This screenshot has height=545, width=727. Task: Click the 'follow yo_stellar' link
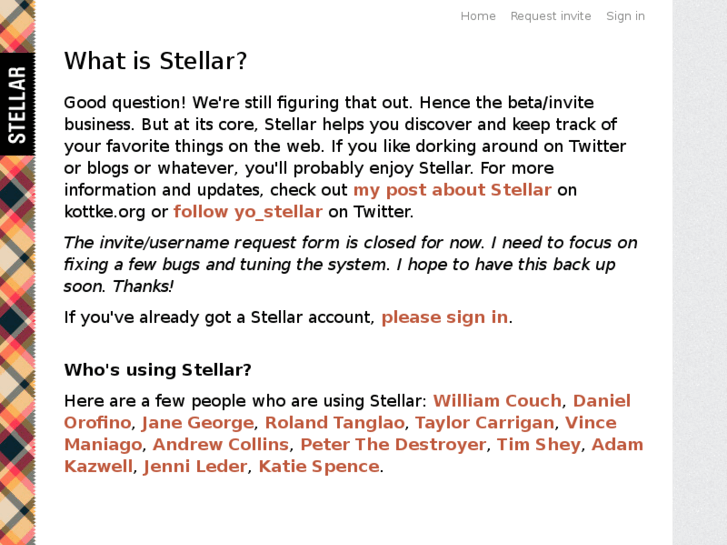(x=248, y=212)
